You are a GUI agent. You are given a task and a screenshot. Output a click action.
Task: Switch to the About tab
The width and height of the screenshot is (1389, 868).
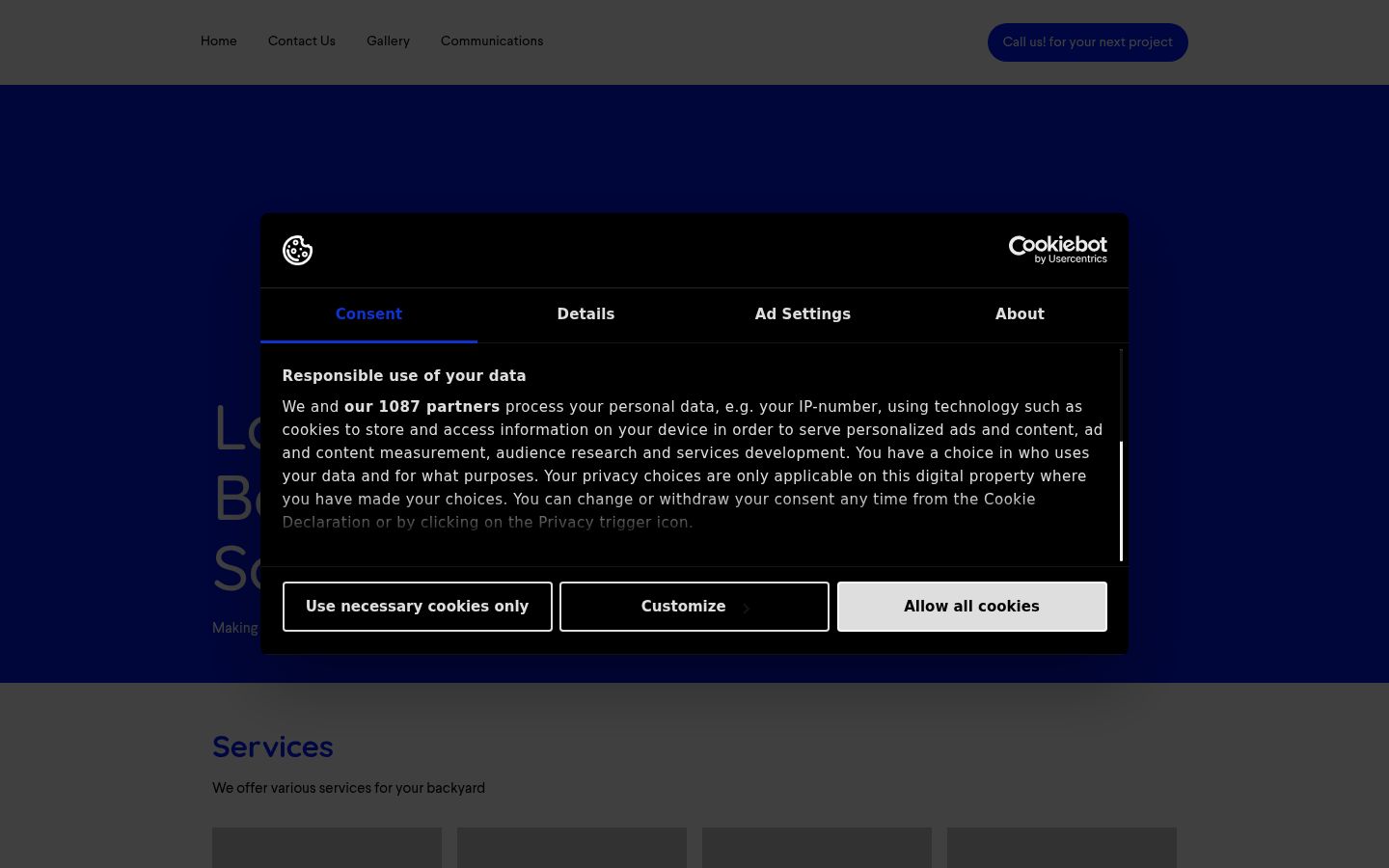click(x=1020, y=314)
